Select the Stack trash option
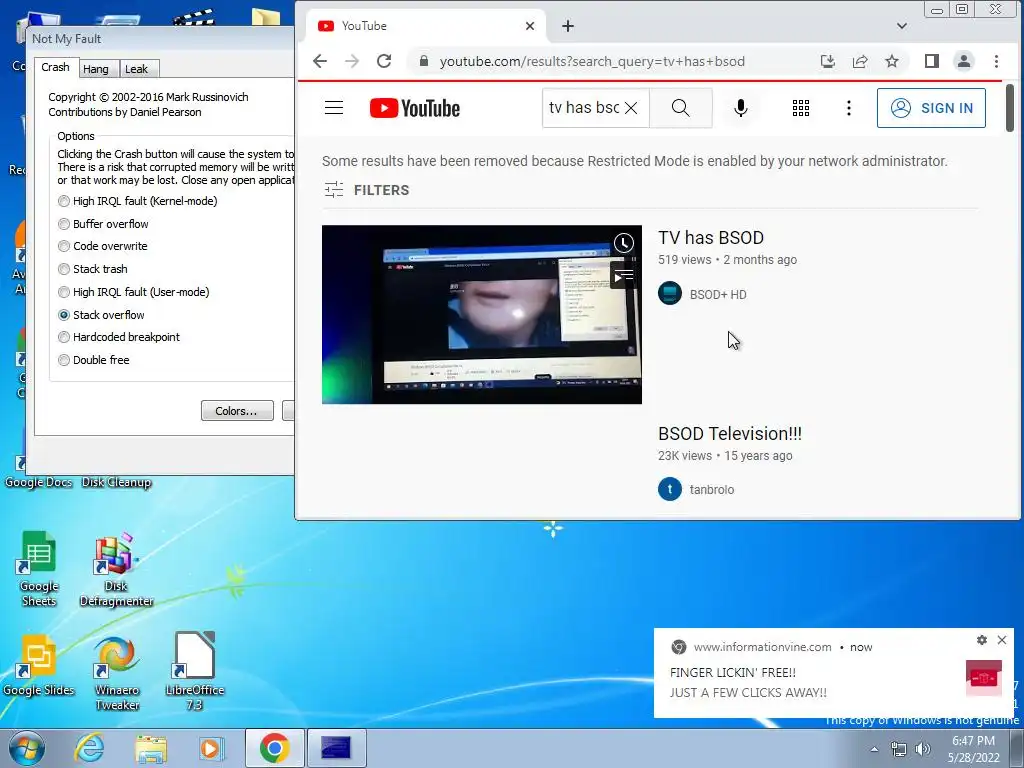Viewport: 1024px width, 768px height. [93, 269]
